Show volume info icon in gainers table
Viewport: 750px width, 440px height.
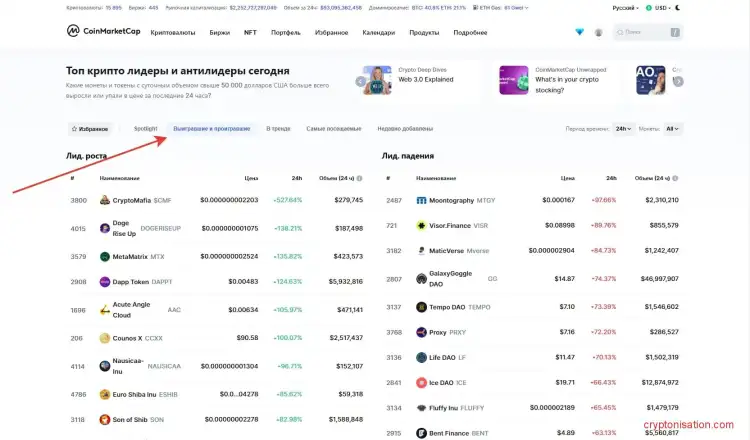pyautogui.click(x=359, y=178)
